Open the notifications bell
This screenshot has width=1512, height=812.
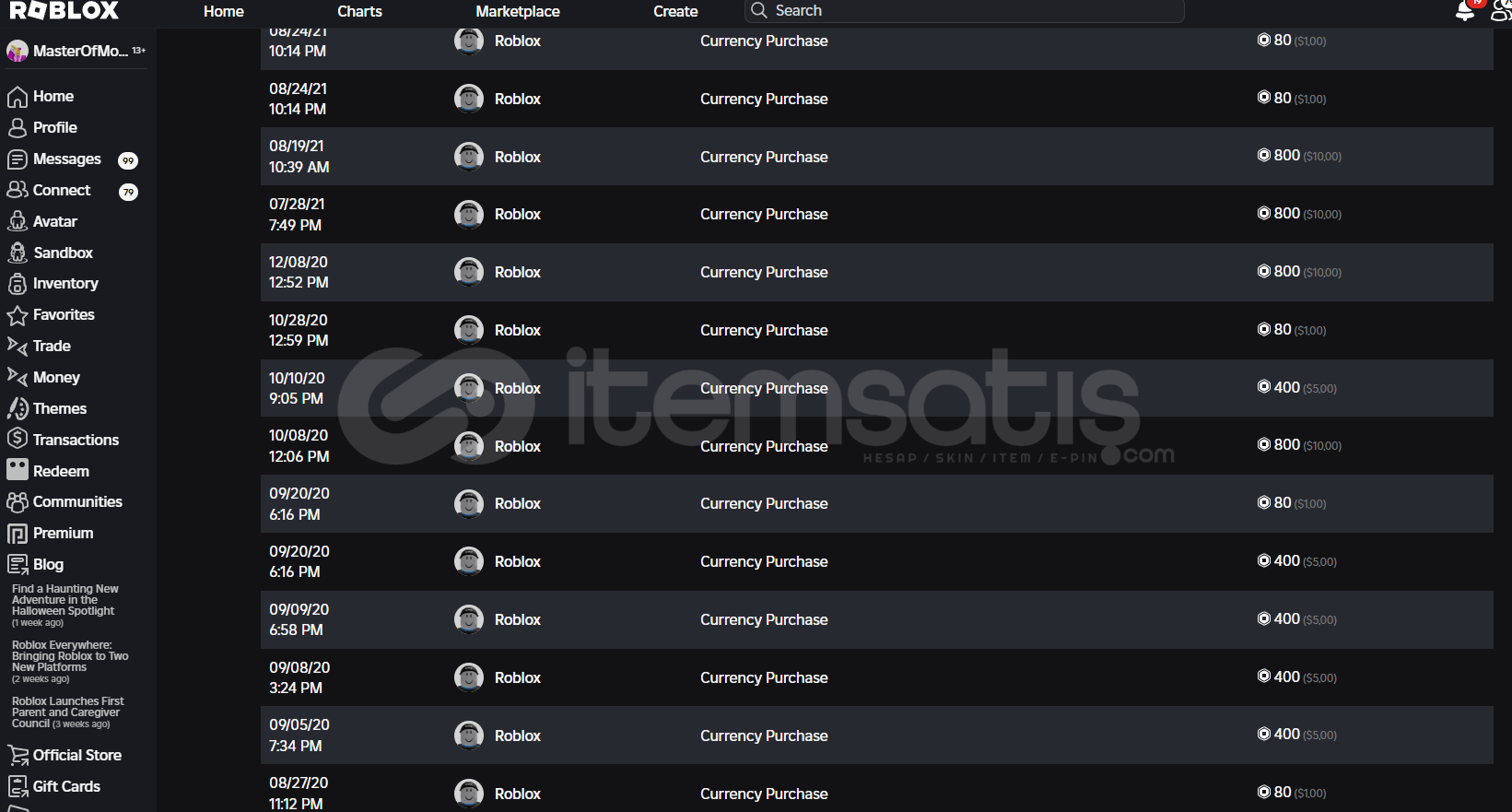coord(1464,10)
